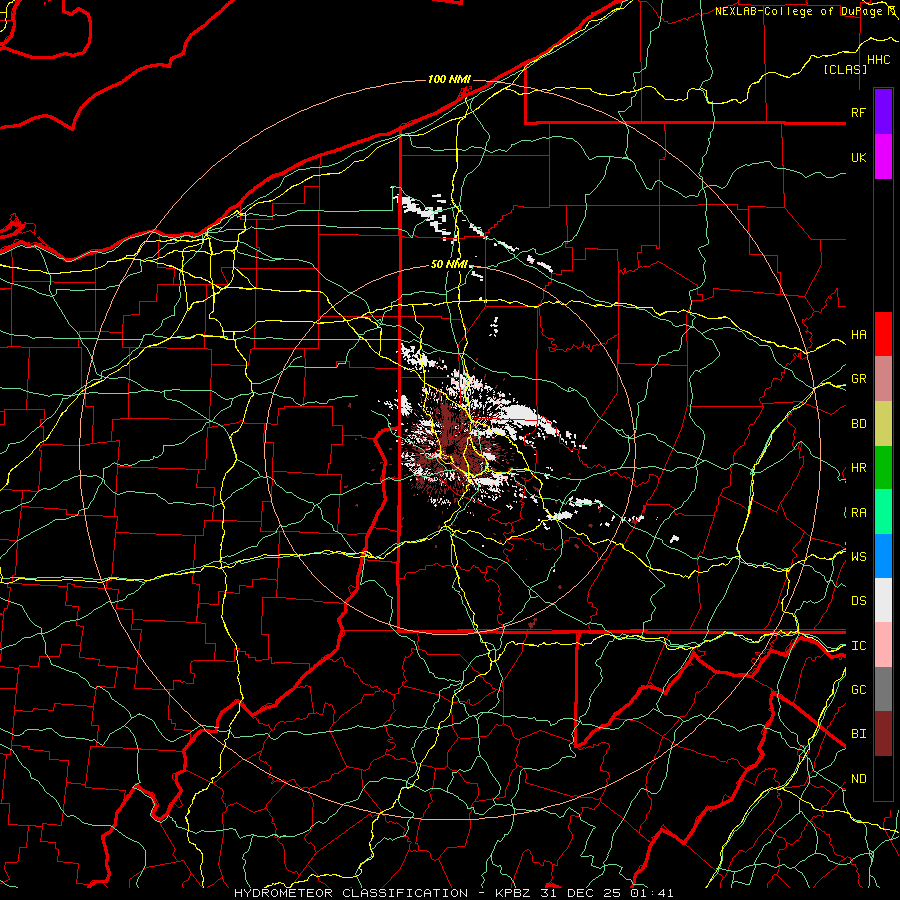The height and width of the screenshot is (900, 900).
Task: Click the HA legend label
Action: 858,335
